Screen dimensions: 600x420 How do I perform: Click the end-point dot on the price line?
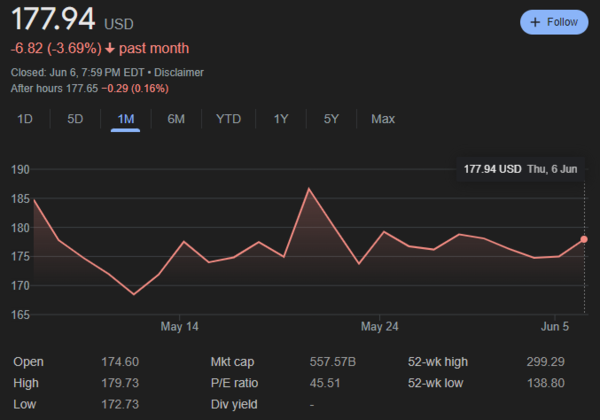pos(584,239)
